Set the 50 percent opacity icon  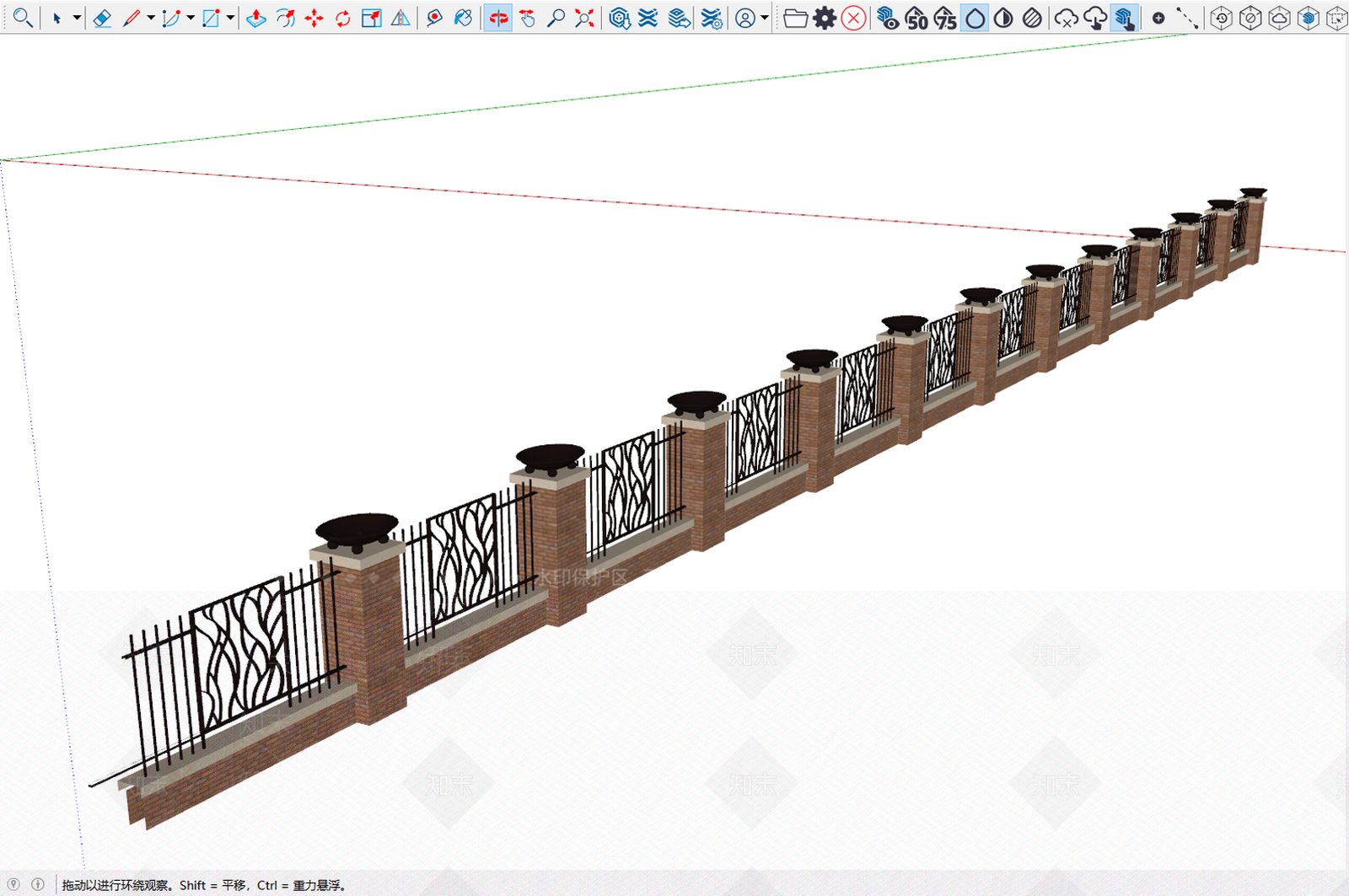(x=916, y=18)
